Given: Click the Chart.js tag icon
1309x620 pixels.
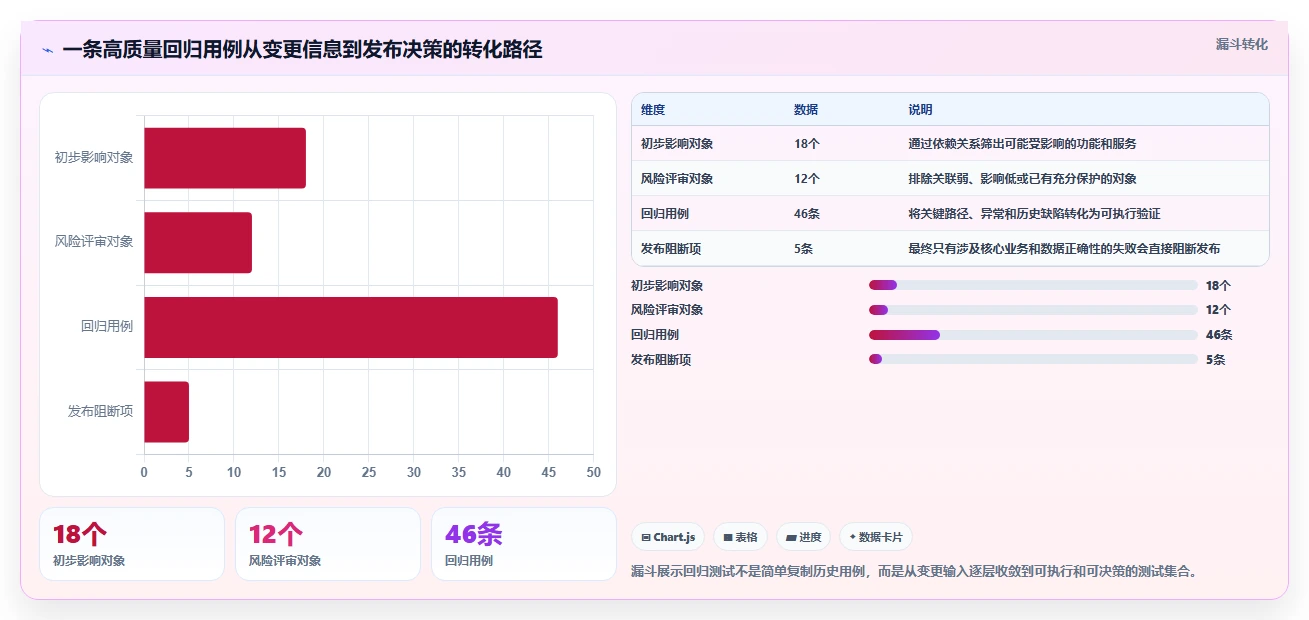Looking at the screenshot, I should [x=646, y=538].
